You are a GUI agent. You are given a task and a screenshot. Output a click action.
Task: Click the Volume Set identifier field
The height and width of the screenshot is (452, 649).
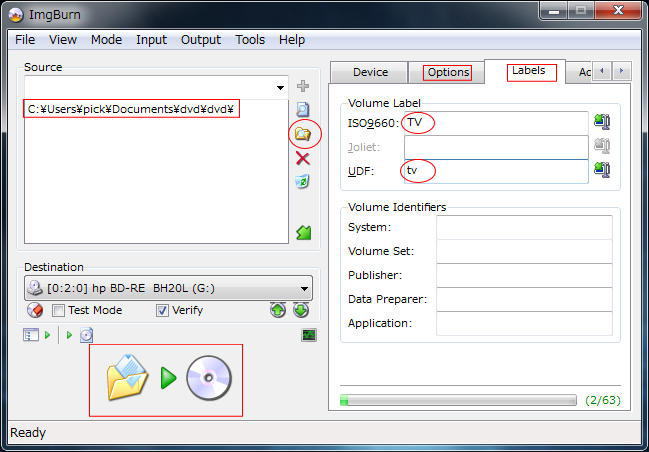coord(524,251)
